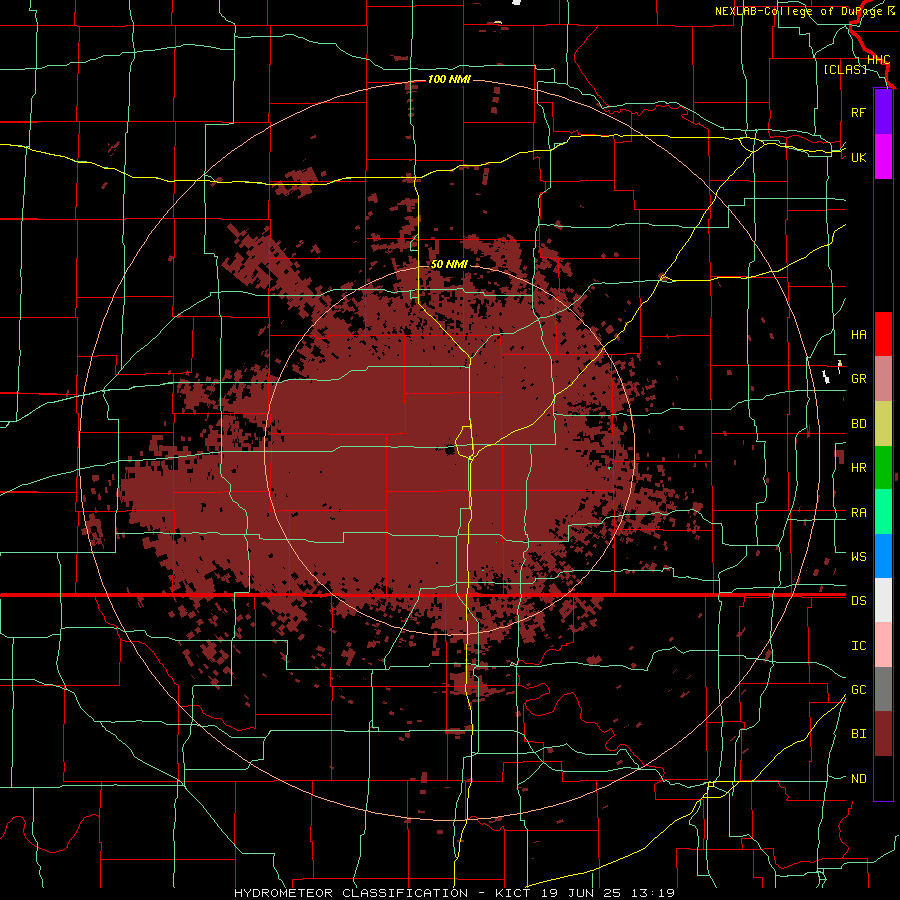This screenshot has height=900, width=900.
Task: Select the GC legend label
Action: pyautogui.click(x=858, y=690)
